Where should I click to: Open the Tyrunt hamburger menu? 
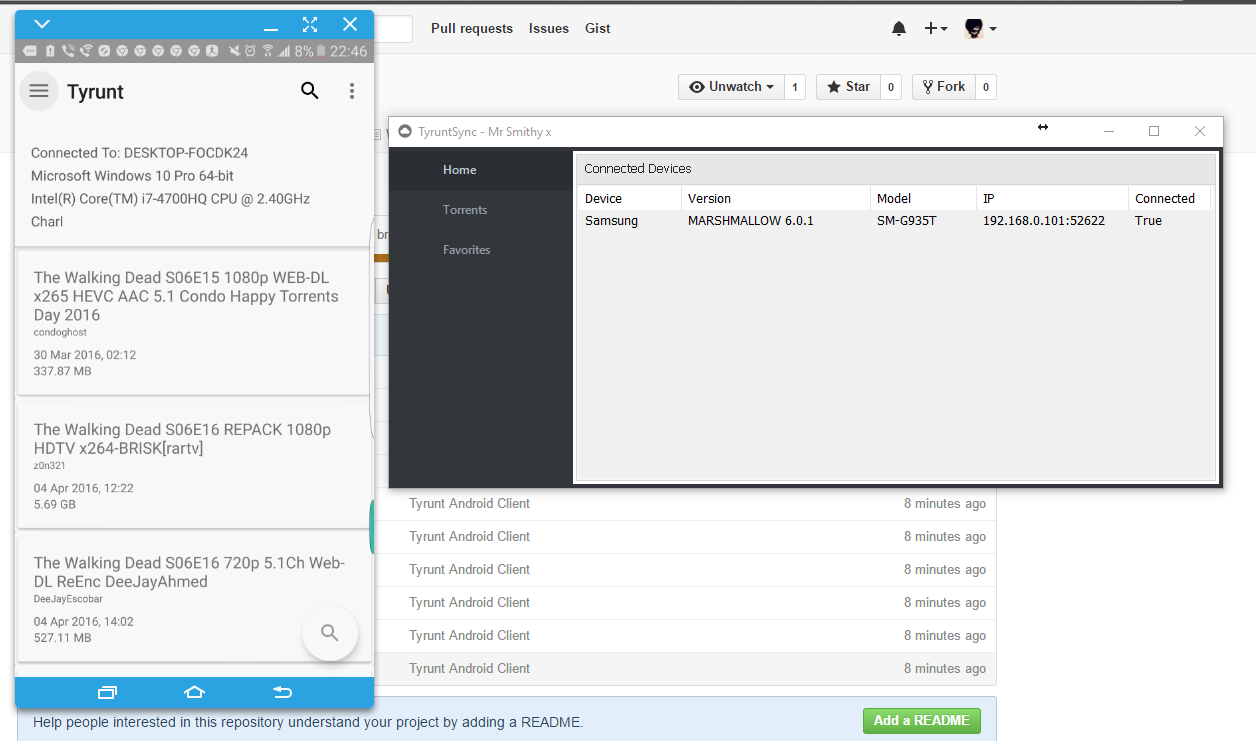point(39,91)
